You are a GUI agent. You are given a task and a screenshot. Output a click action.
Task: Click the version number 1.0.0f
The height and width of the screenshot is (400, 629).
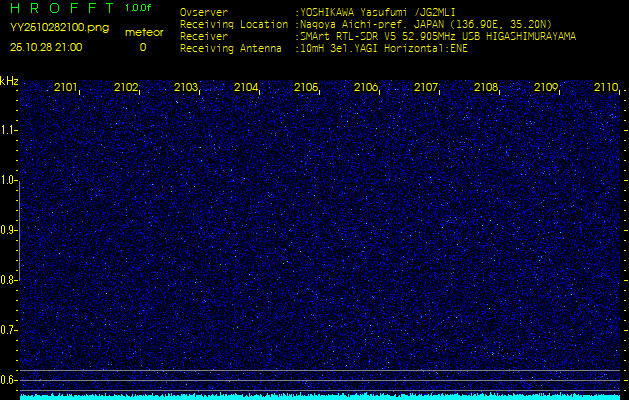click(139, 8)
